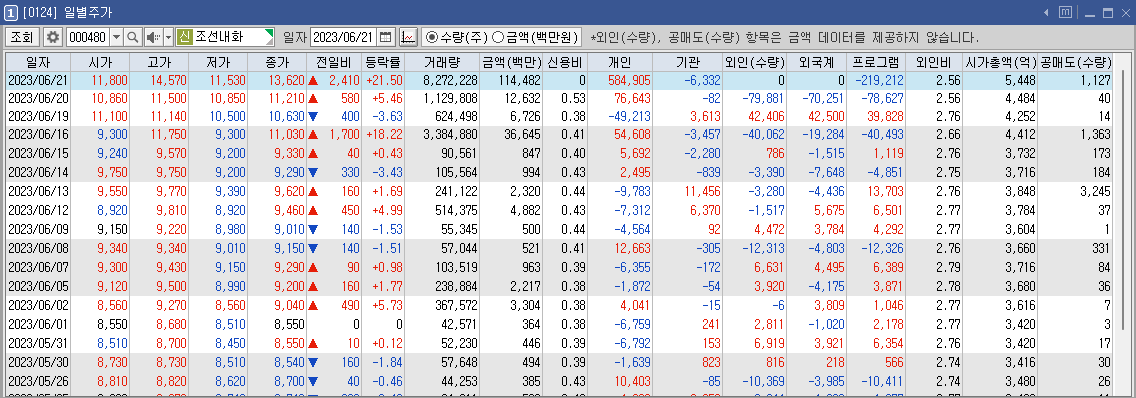Click the change rate +18.22 cell
This screenshot has width=1136, height=398.
click(x=384, y=134)
